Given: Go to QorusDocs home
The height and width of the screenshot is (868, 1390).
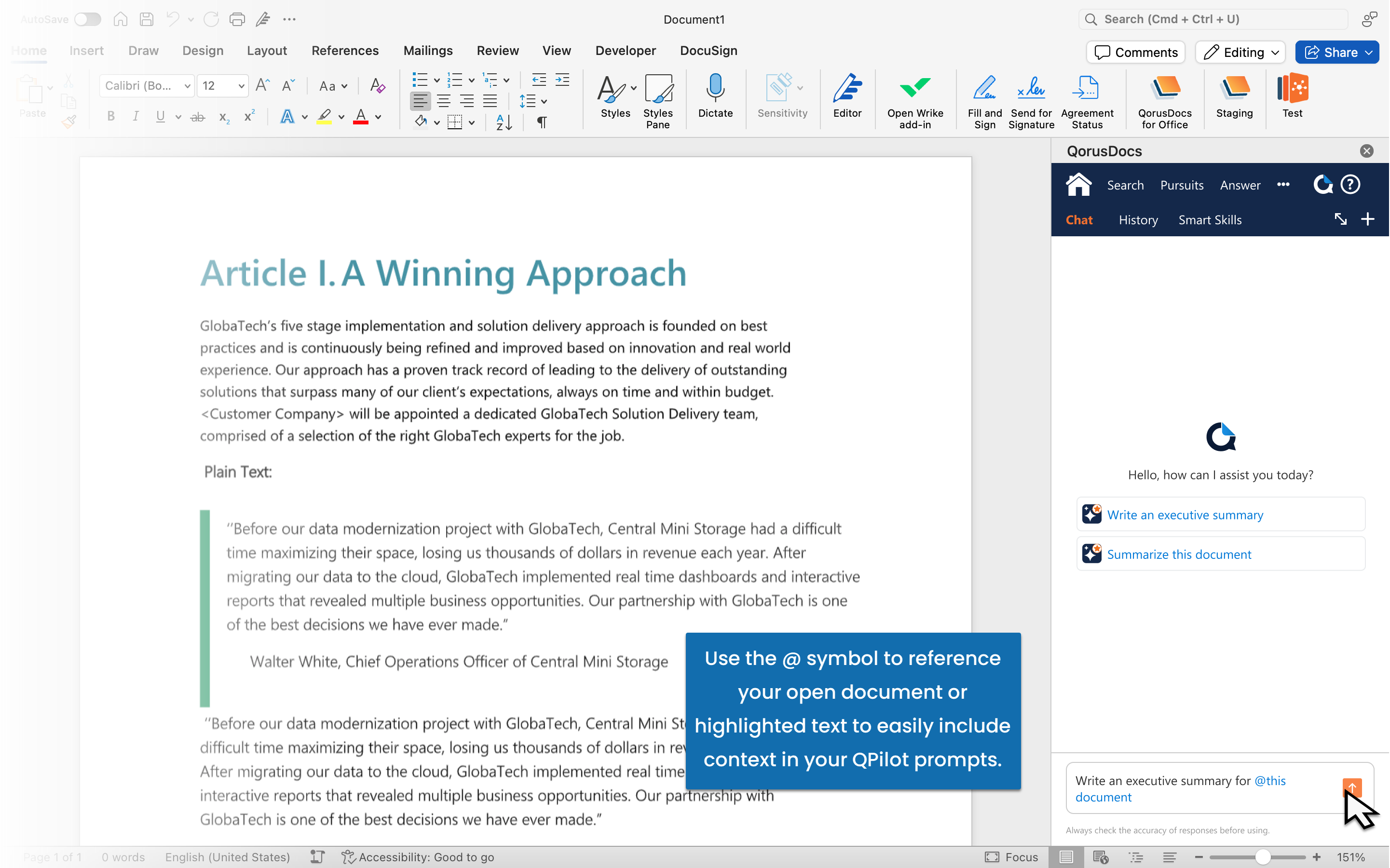Looking at the screenshot, I should (x=1078, y=185).
